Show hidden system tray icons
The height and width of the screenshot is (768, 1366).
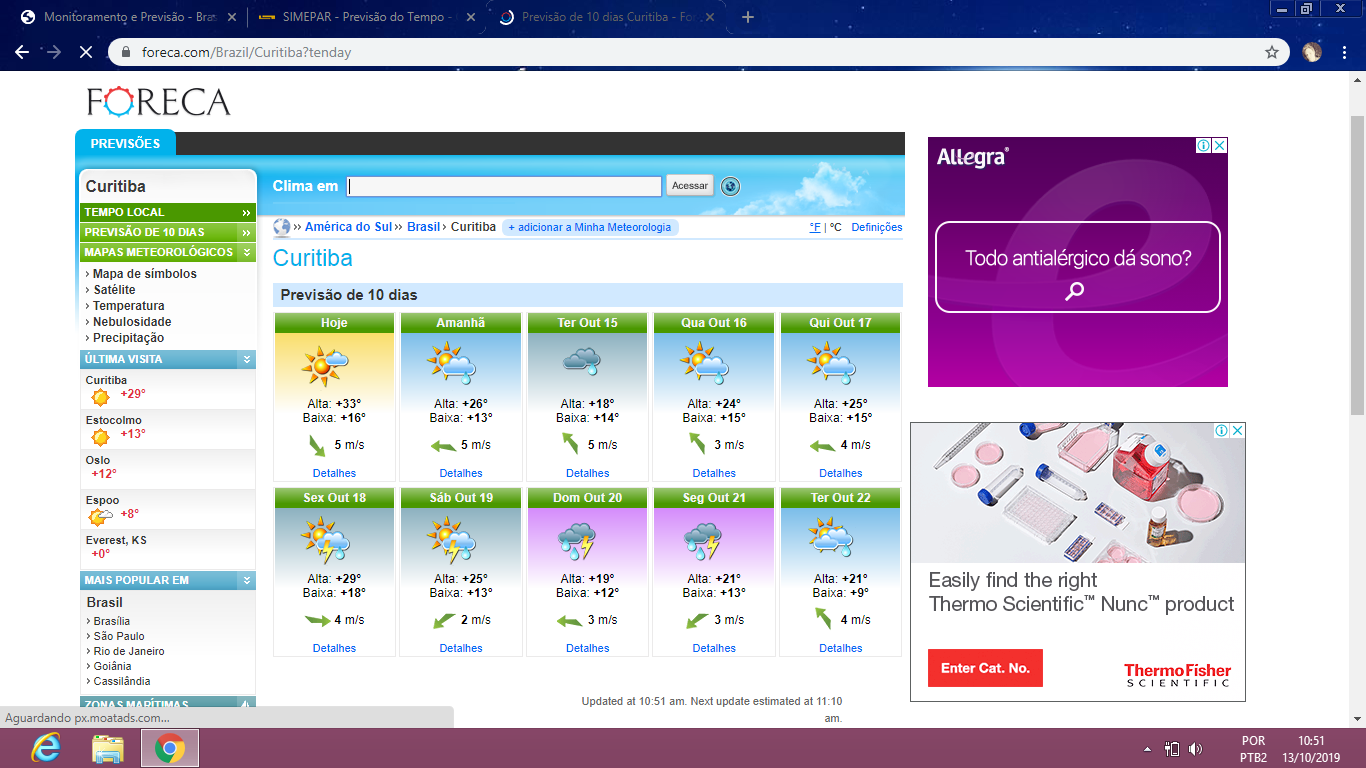[x=1146, y=749]
